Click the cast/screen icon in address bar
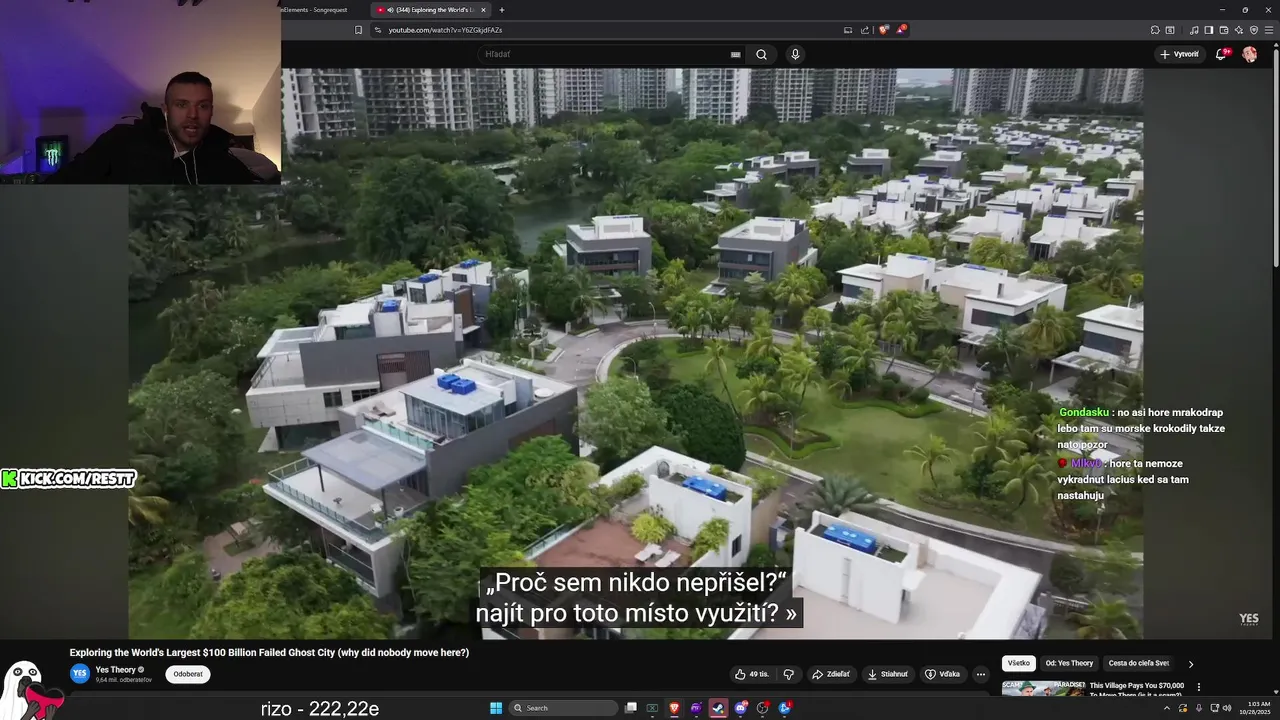This screenshot has width=1280, height=720. [848, 30]
